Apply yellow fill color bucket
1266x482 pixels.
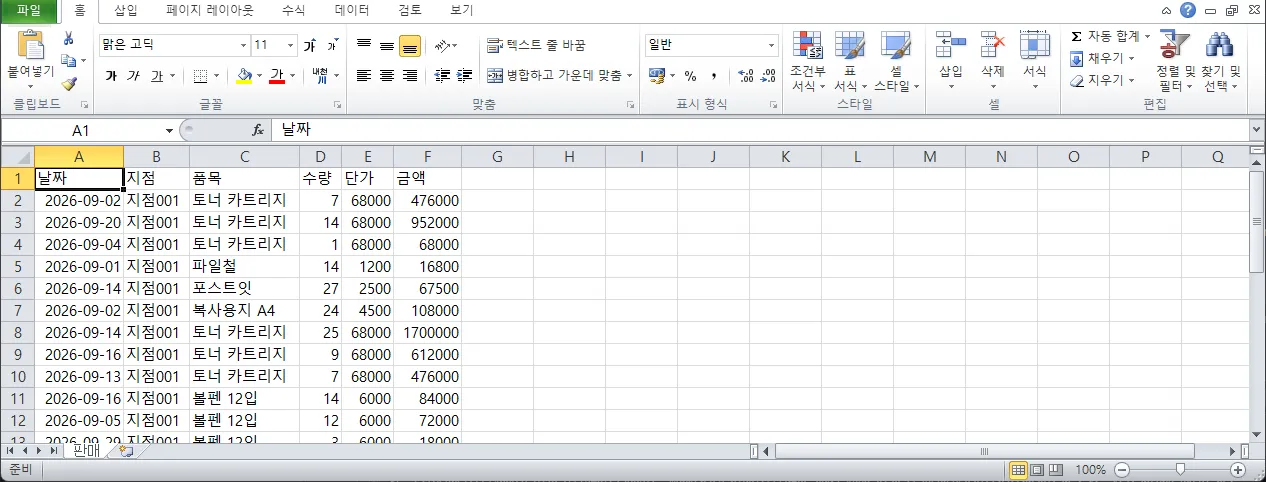244,76
